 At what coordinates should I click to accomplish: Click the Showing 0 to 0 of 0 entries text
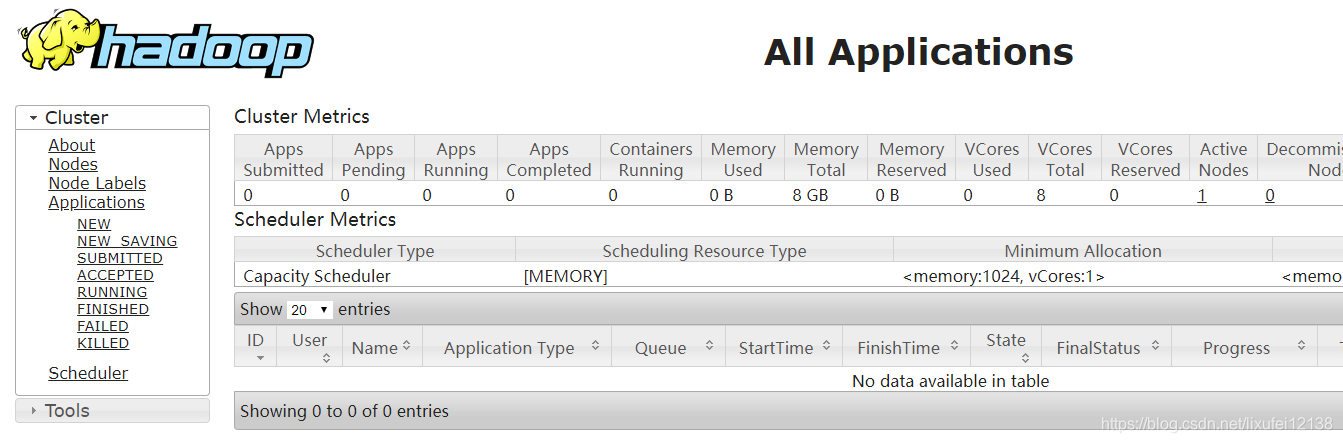344,411
